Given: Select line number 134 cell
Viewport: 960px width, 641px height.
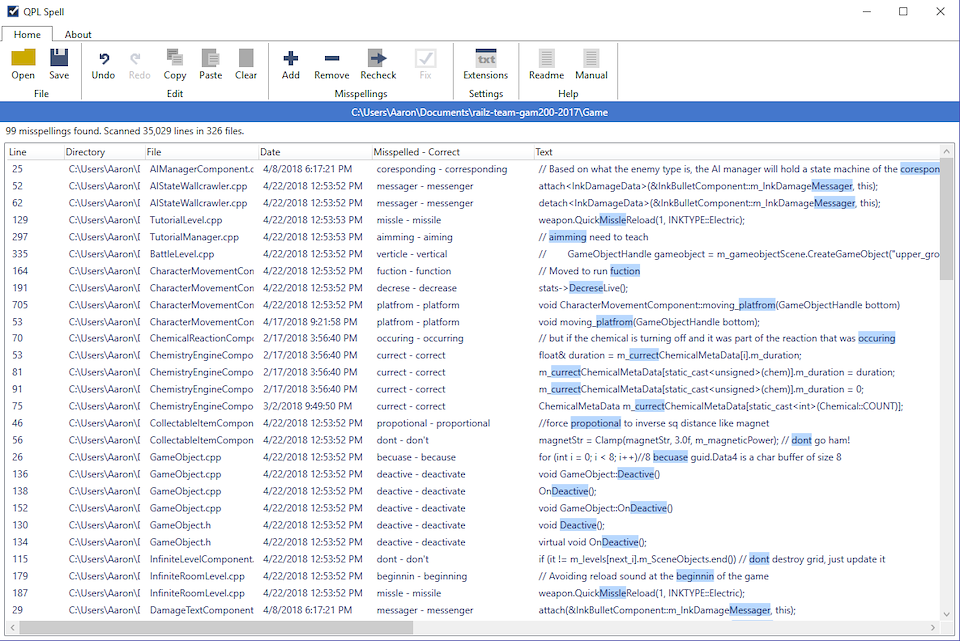Looking at the screenshot, I should point(20,542).
